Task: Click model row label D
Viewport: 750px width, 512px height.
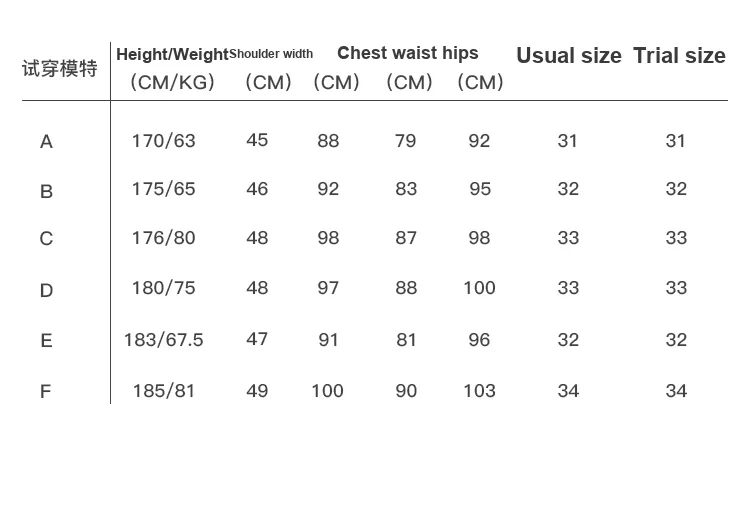Action: [x=46, y=290]
